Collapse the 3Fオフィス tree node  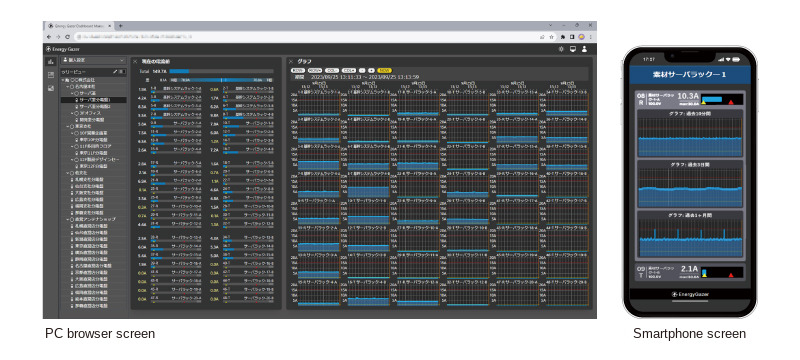coord(72,113)
